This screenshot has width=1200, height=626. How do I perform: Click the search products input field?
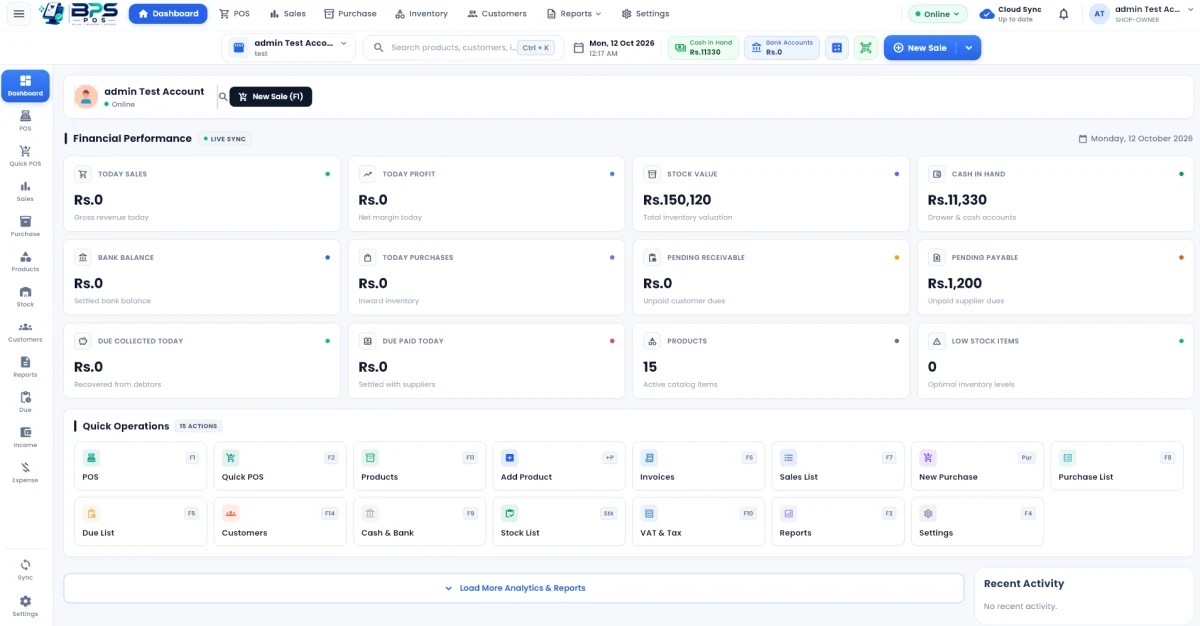pyautogui.click(x=463, y=48)
